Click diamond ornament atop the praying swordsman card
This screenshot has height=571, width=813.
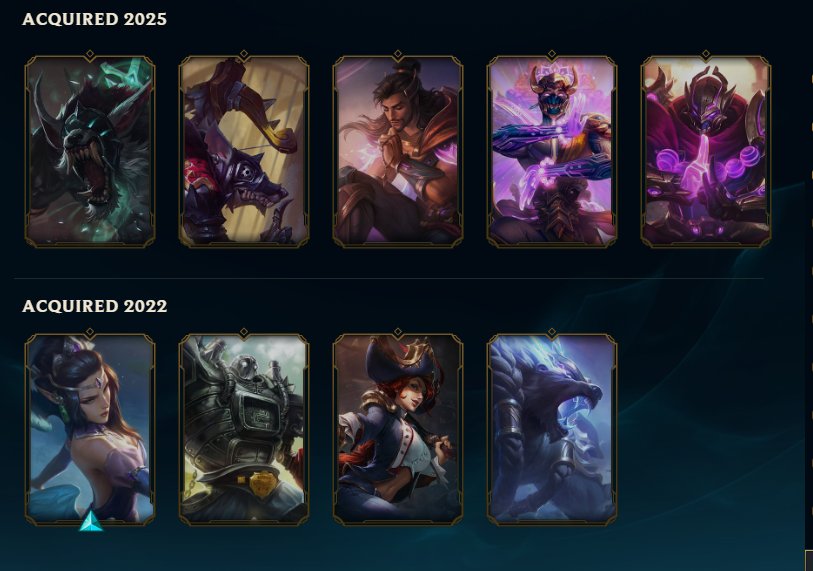pyautogui.click(x=398, y=54)
